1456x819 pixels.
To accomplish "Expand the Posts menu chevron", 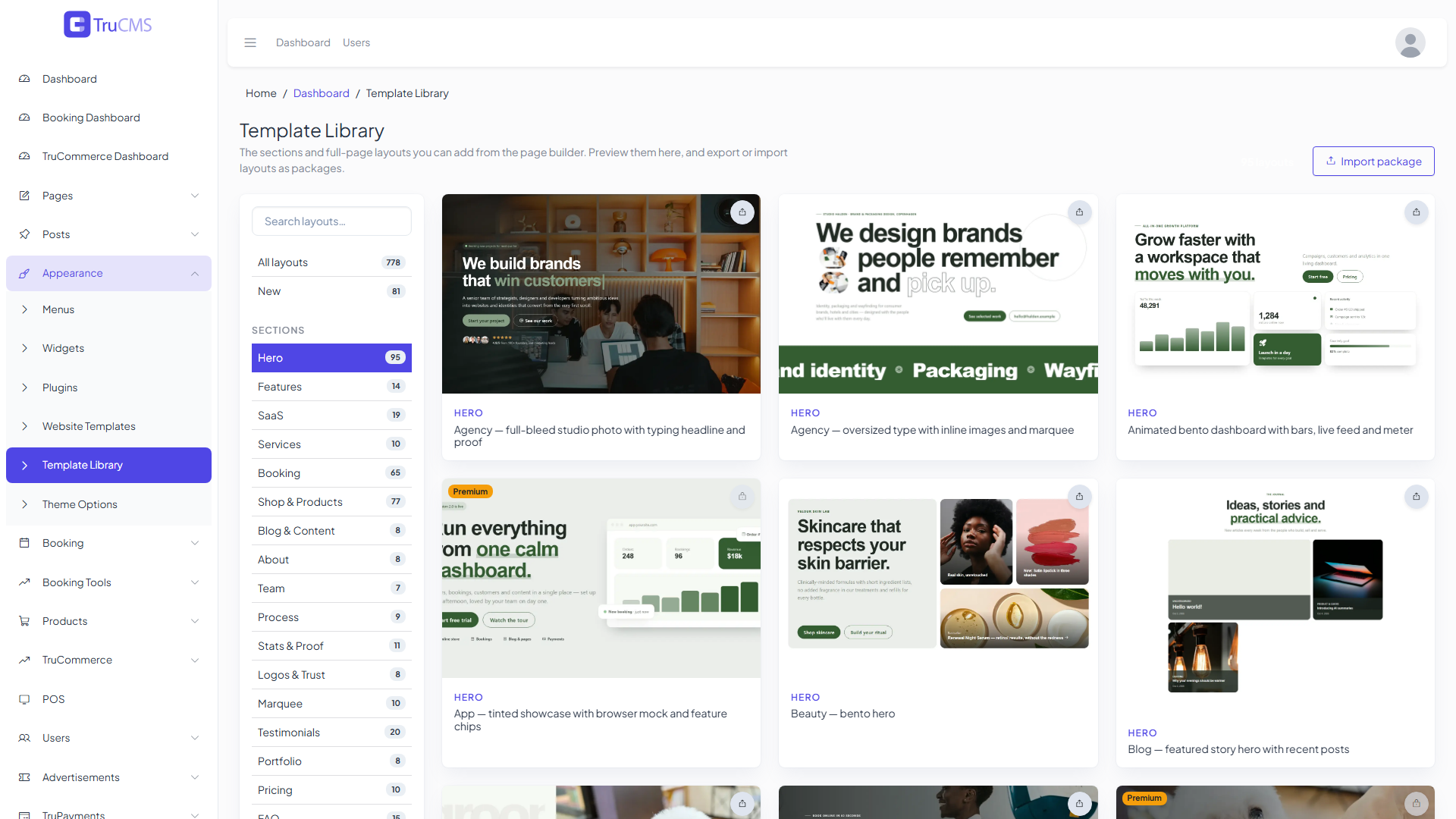I will coord(195,234).
